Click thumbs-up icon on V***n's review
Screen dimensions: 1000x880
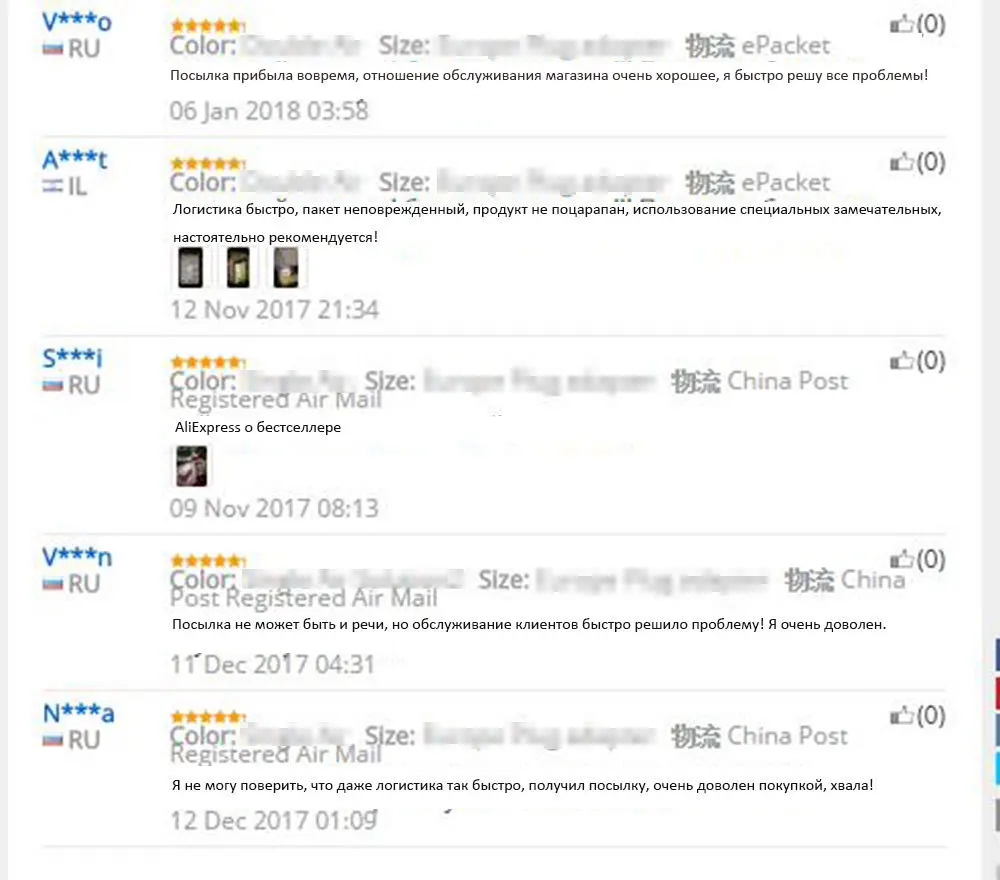point(902,560)
